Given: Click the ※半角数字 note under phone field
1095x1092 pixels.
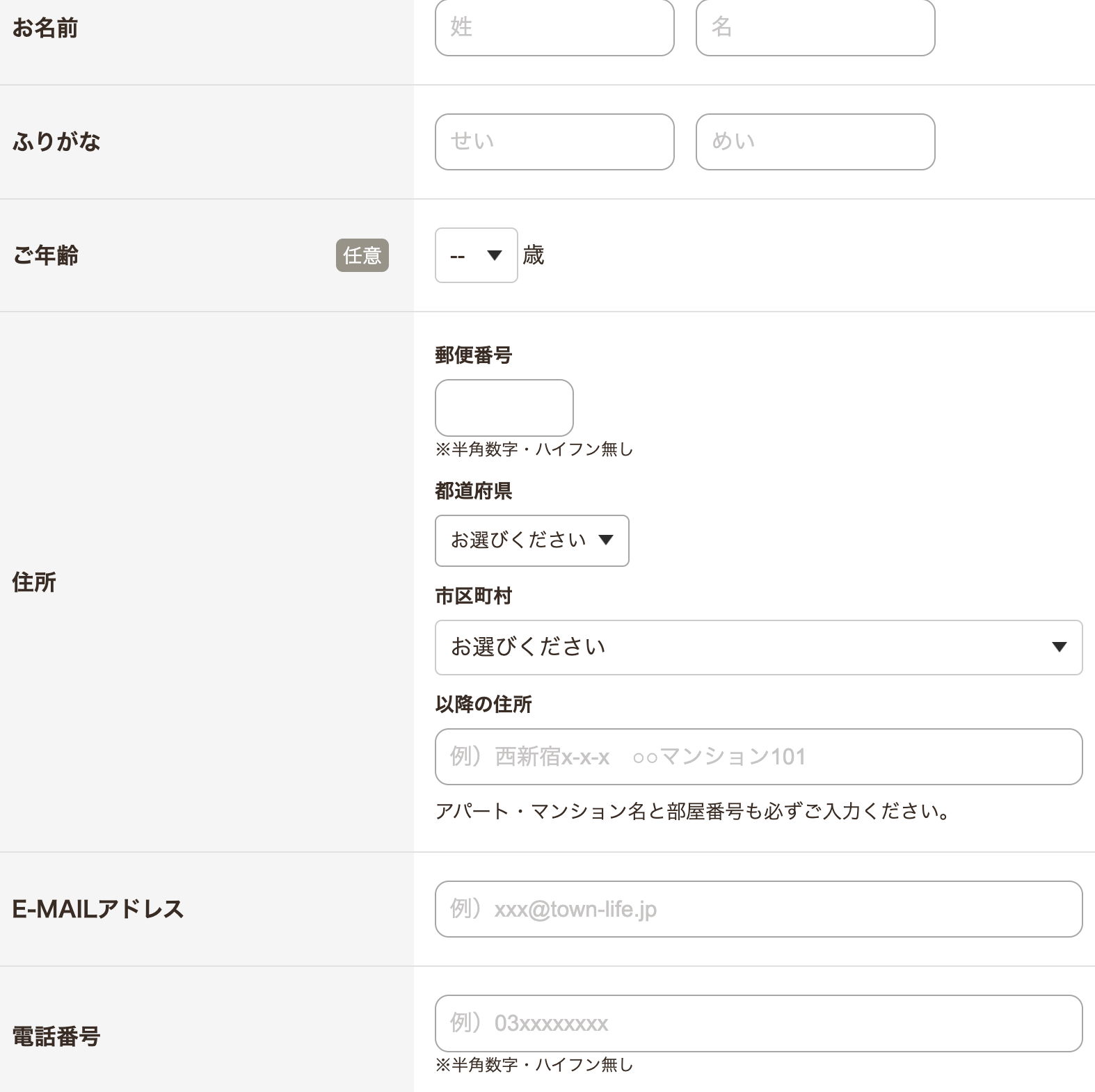Looking at the screenshot, I should [x=534, y=1065].
